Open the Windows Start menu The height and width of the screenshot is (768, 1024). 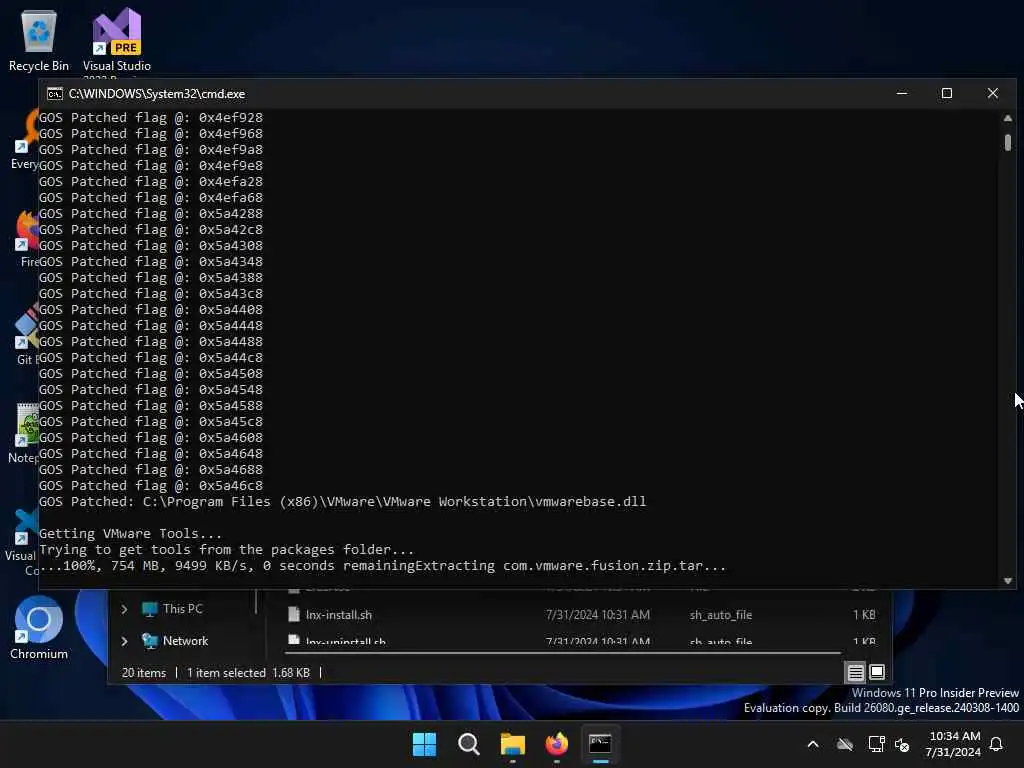(x=424, y=744)
